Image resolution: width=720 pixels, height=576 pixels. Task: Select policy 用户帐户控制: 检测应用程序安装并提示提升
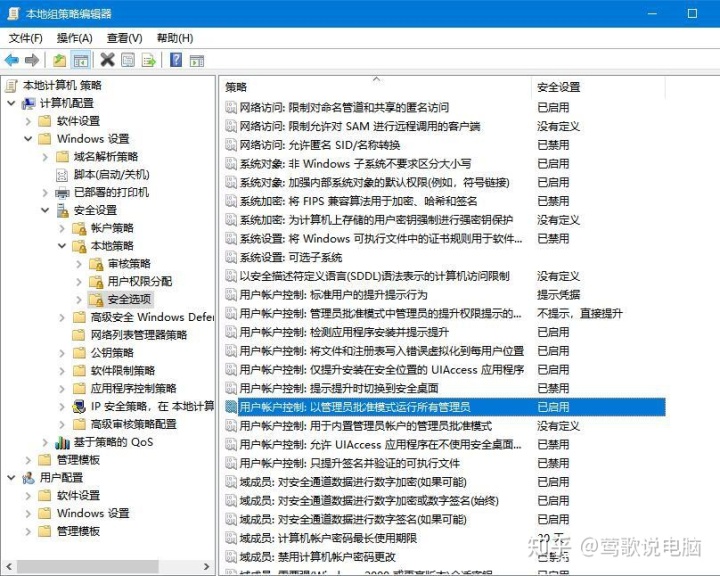(x=344, y=332)
